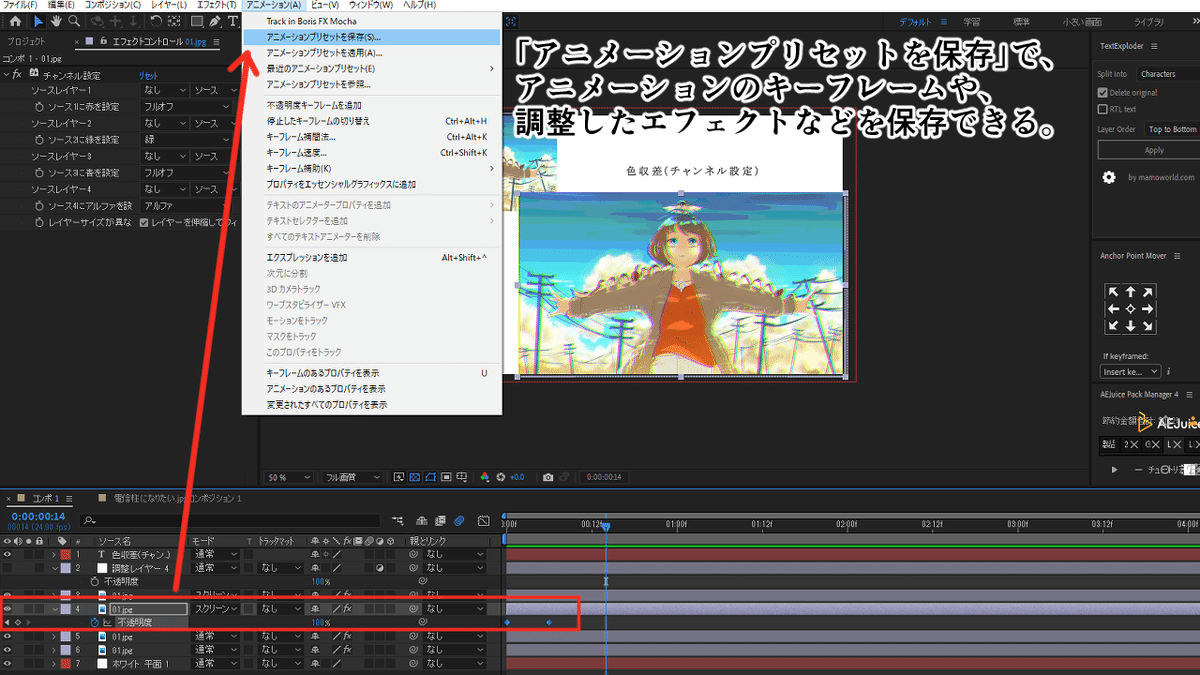Expand layer 5 properties in the timeline
1200x675 pixels.
(x=54, y=636)
